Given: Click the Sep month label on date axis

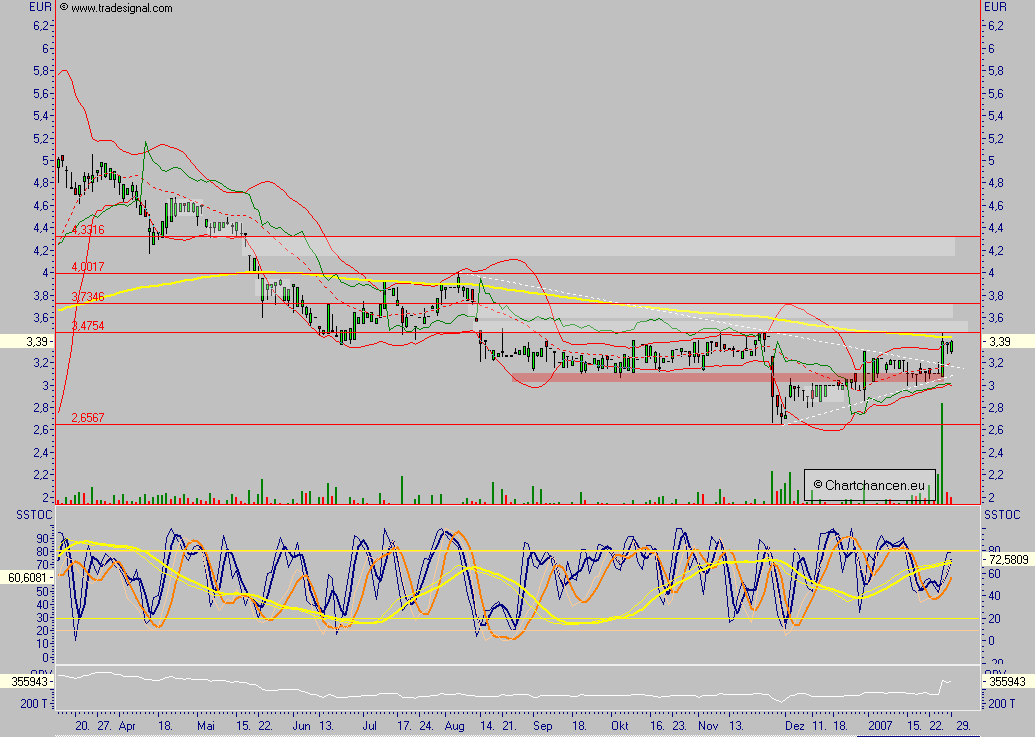Looking at the screenshot, I should pyautogui.click(x=543, y=726).
